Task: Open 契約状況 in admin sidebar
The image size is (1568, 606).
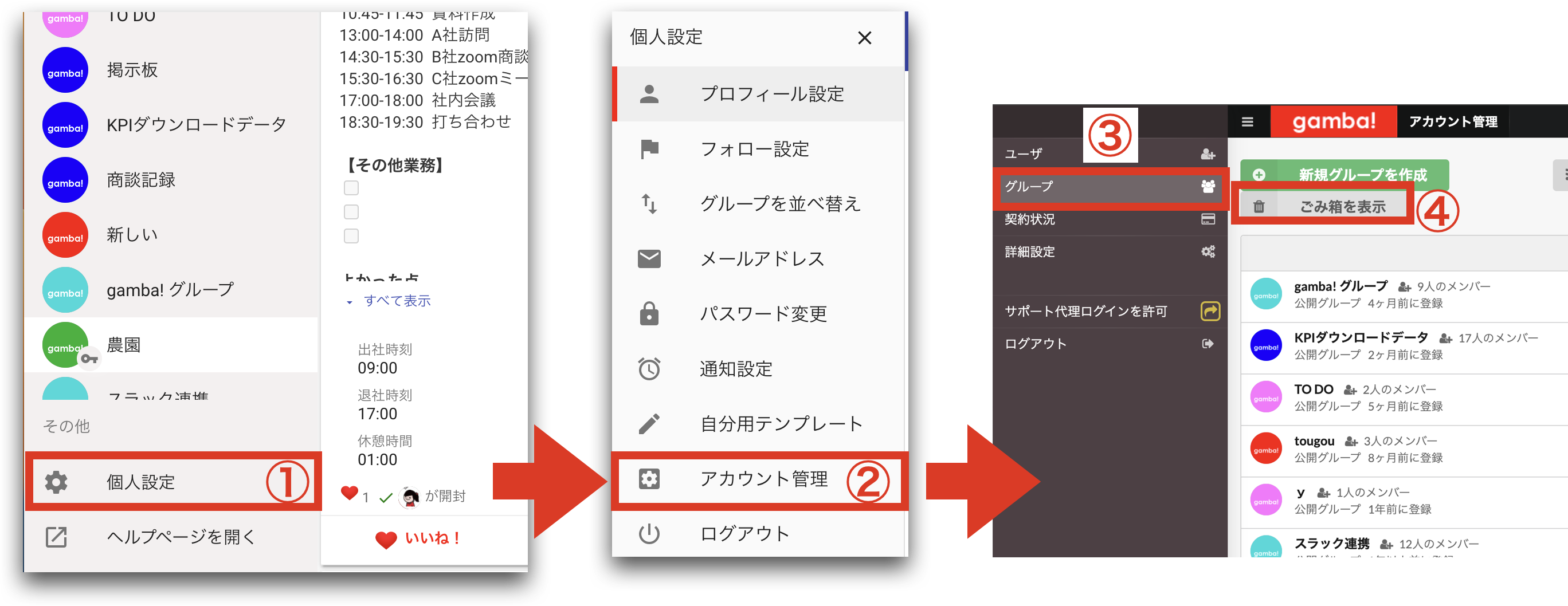Action: (1110, 219)
